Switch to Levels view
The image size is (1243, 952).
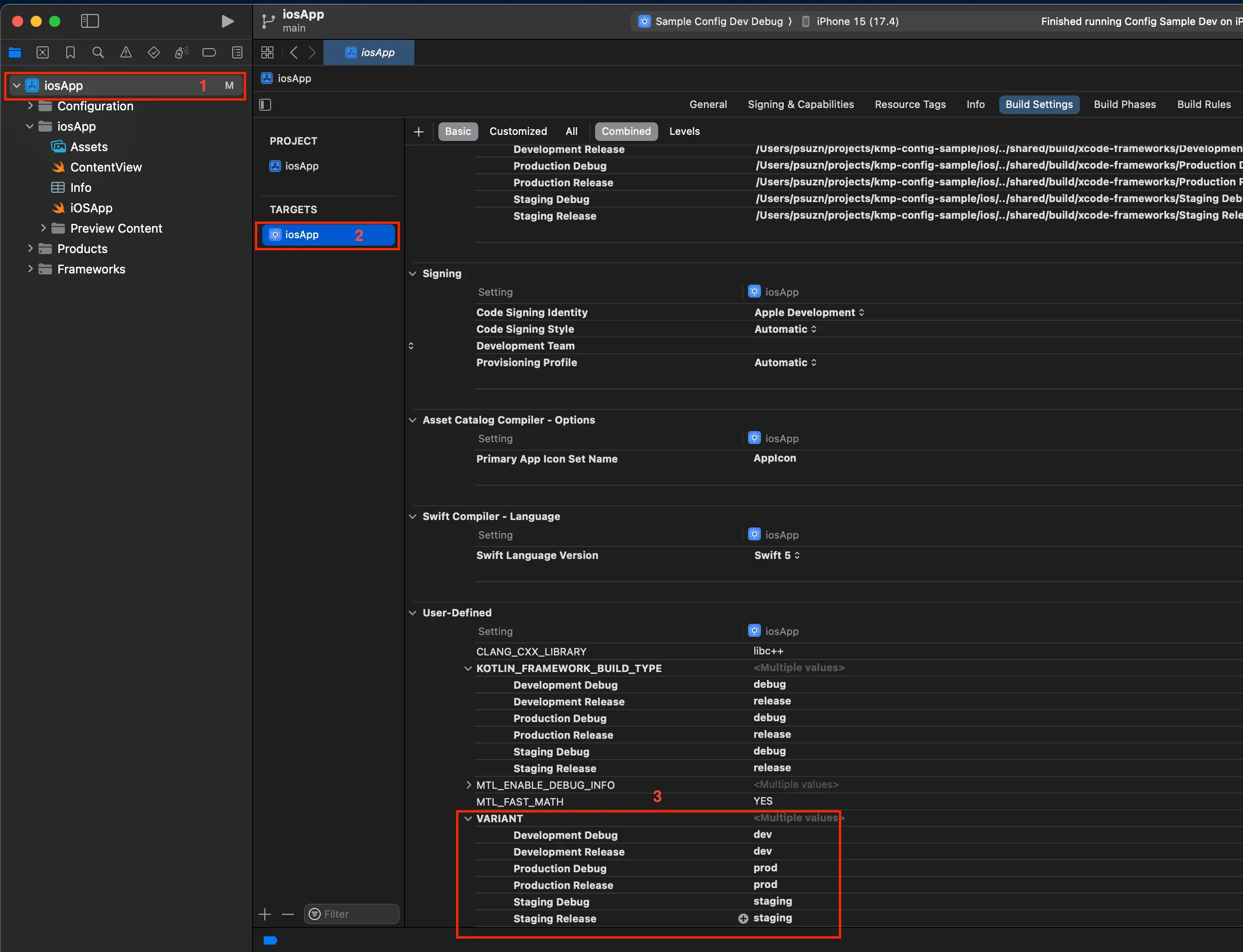click(x=684, y=132)
